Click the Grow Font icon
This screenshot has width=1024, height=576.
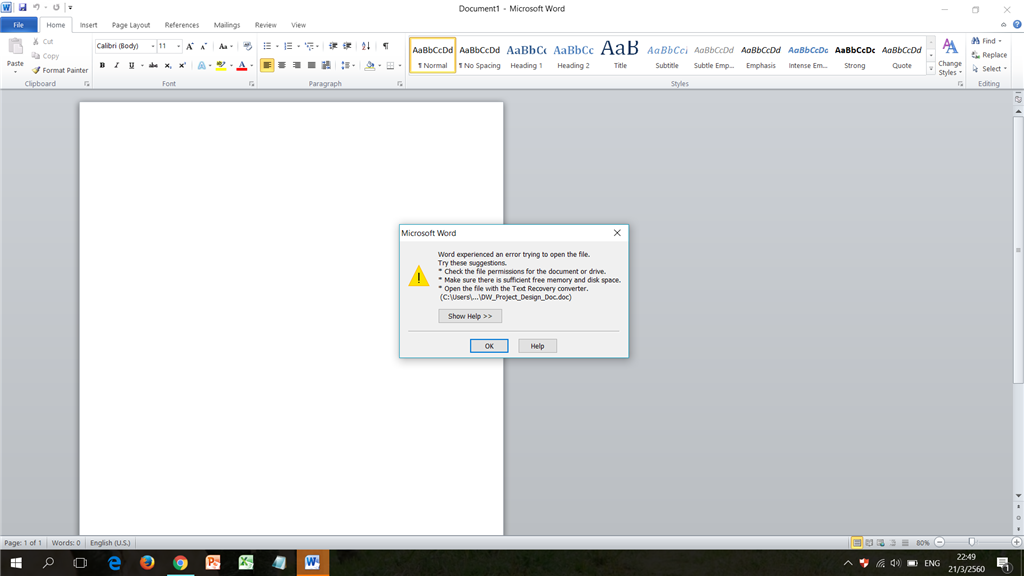tap(189, 46)
